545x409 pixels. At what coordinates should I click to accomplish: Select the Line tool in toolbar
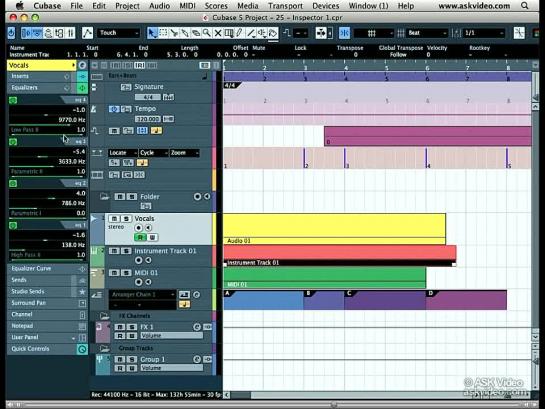coord(251,33)
